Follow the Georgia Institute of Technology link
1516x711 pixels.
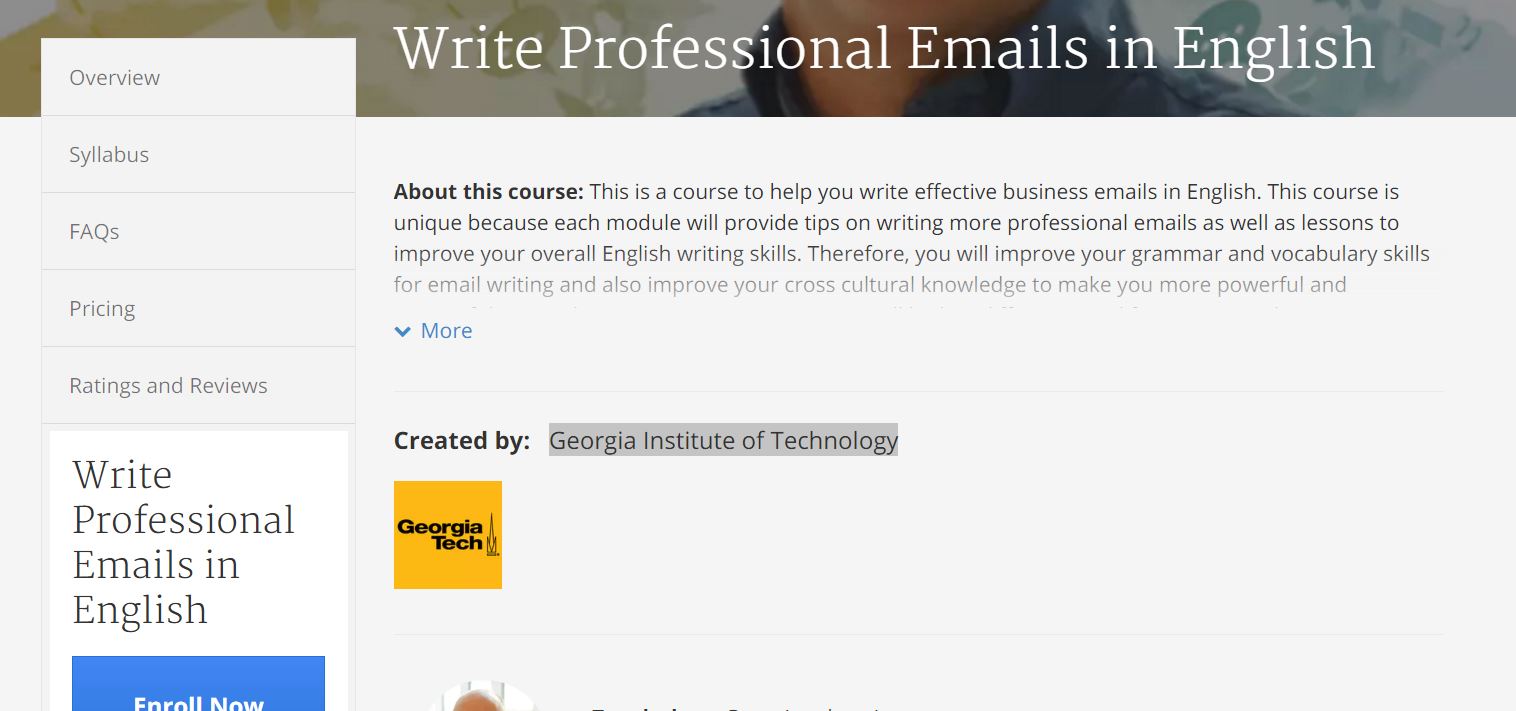click(723, 440)
